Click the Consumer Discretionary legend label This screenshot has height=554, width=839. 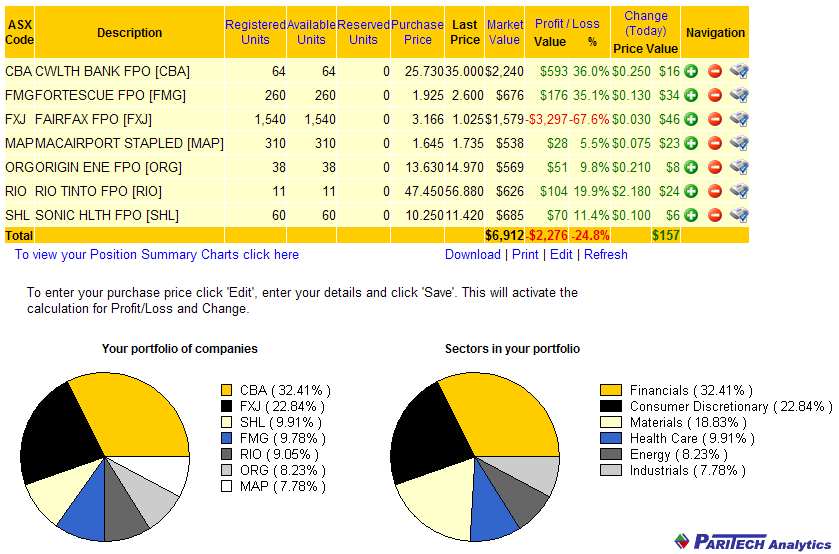tap(731, 406)
